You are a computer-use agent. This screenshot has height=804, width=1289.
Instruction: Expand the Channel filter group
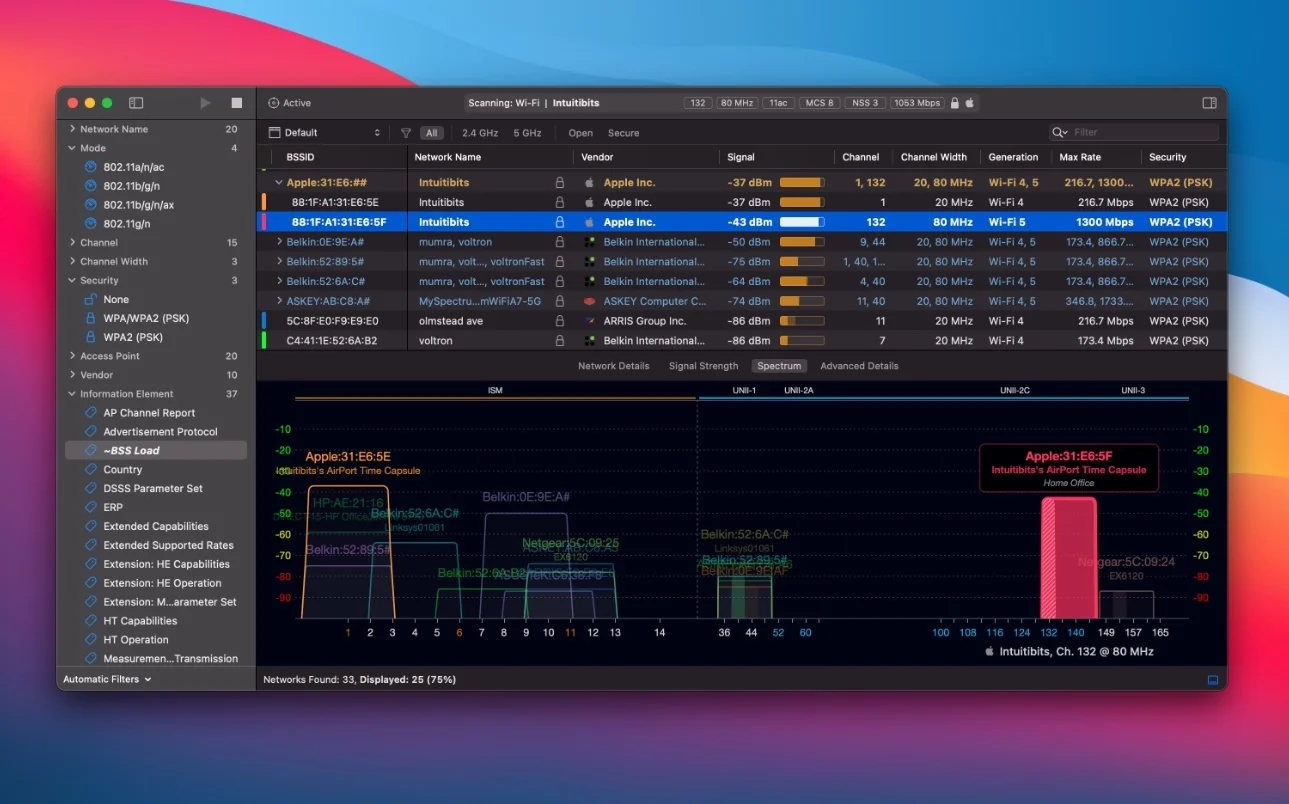coord(72,243)
